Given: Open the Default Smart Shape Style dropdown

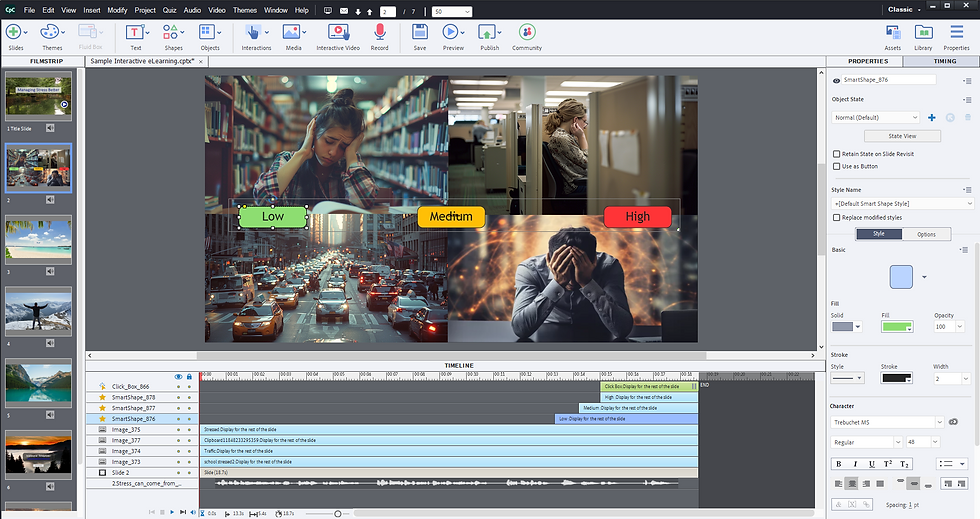Looking at the screenshot, I should coord(902,203).
